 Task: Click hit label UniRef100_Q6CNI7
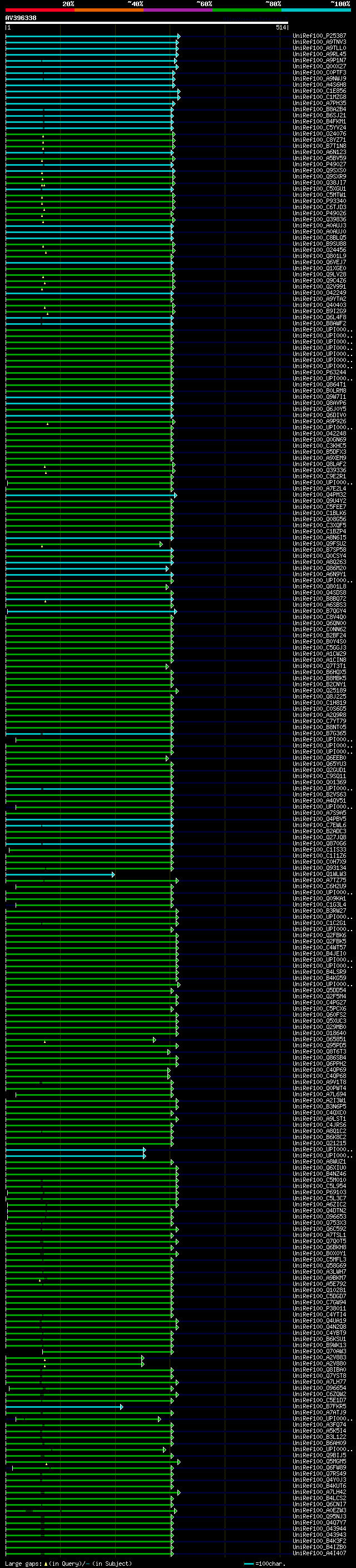[319, 1504]
